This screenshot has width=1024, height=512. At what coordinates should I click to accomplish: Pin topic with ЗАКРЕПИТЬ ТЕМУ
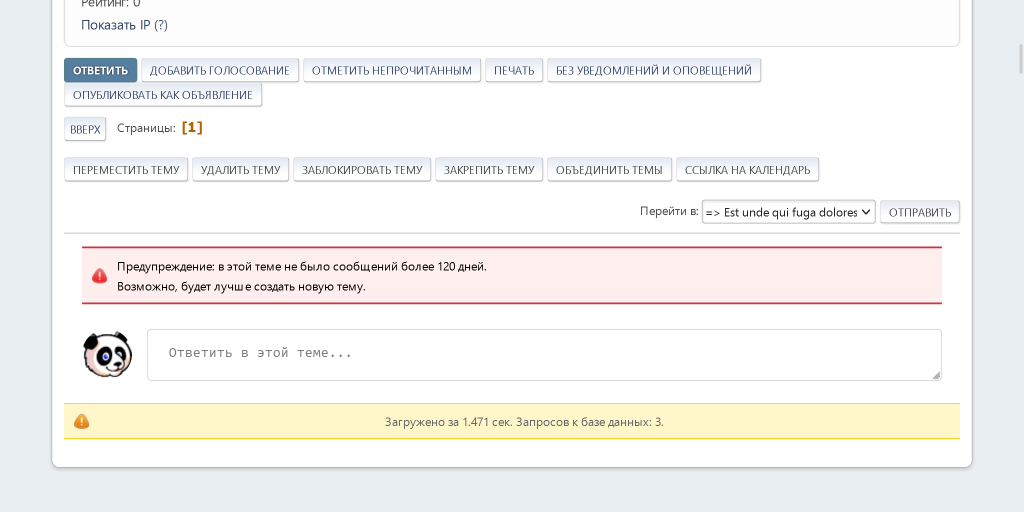click(x=489, y=170)
